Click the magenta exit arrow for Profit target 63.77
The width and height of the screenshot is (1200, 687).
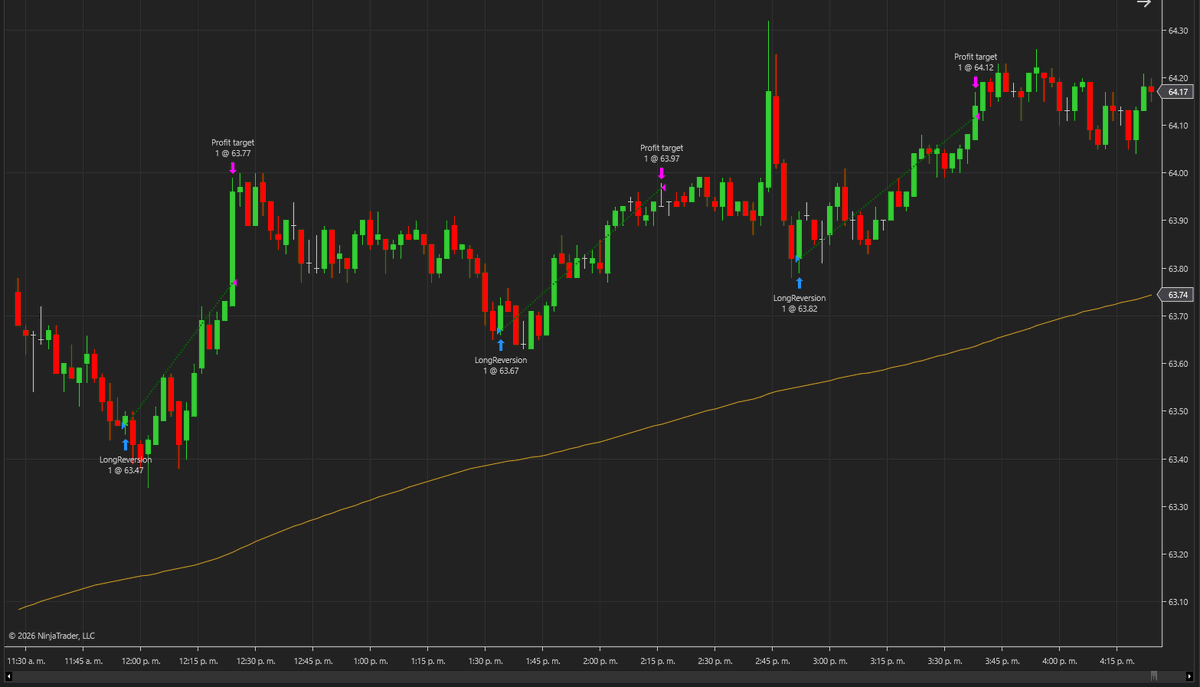(232, 167)
